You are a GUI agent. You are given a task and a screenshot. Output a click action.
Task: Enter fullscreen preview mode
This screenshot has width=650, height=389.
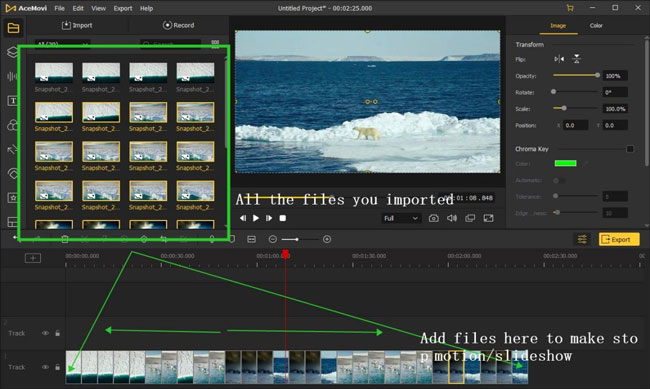click(x=488, y=218)
